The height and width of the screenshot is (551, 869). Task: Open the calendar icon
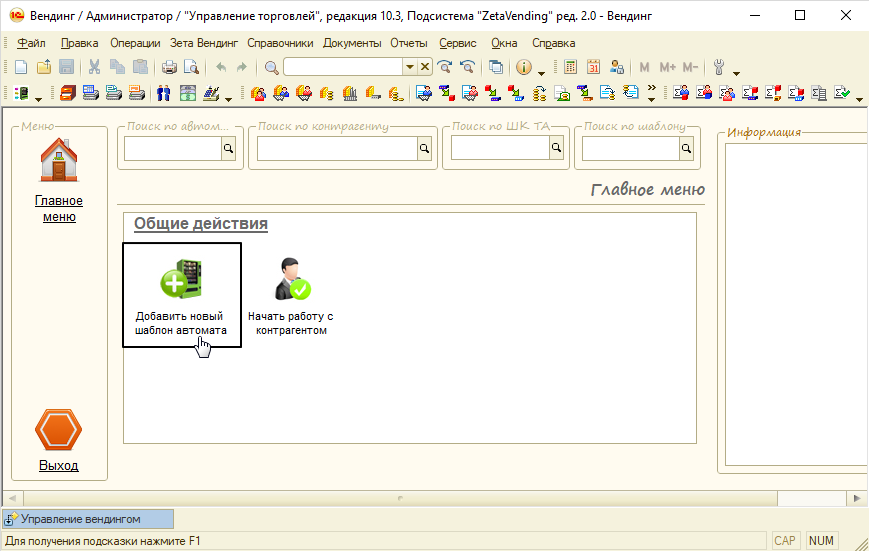[x=594, y=67]
